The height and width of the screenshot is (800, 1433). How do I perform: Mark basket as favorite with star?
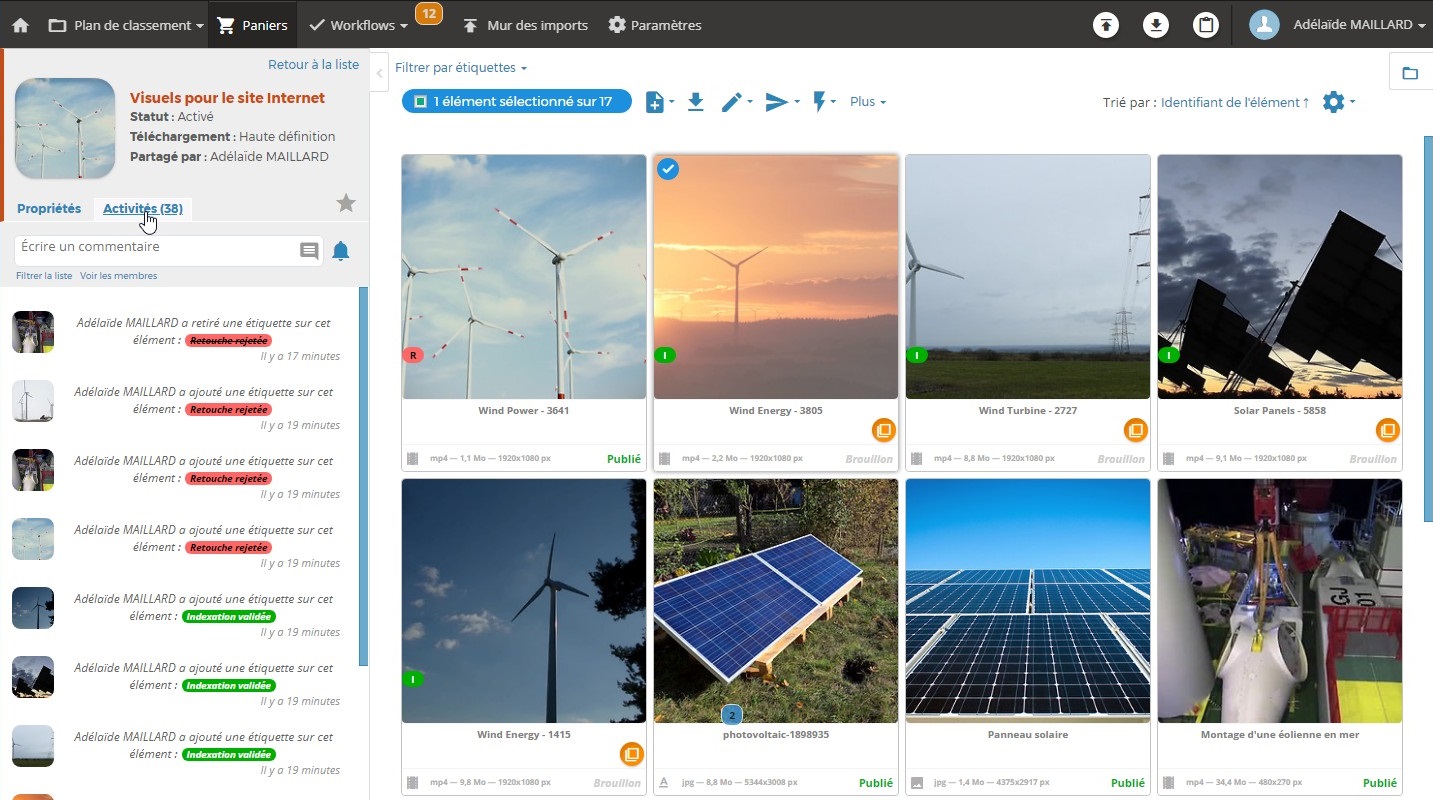point(346,204)
